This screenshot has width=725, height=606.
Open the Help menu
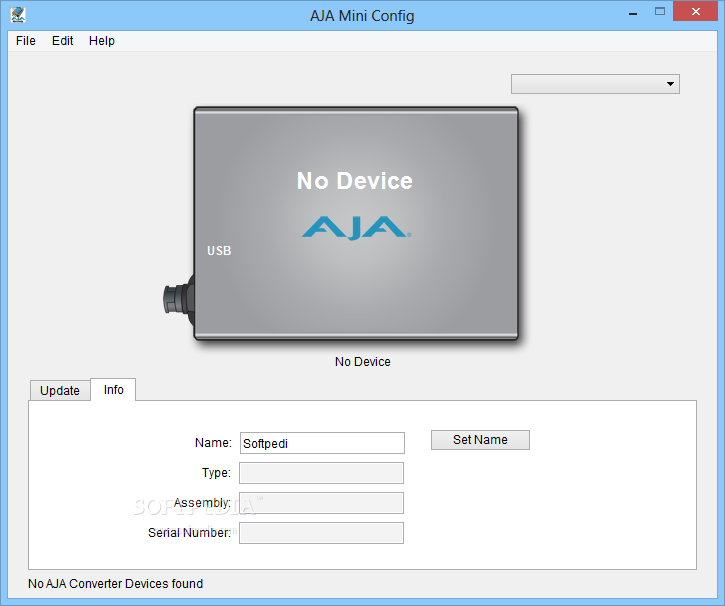[102, 41]
